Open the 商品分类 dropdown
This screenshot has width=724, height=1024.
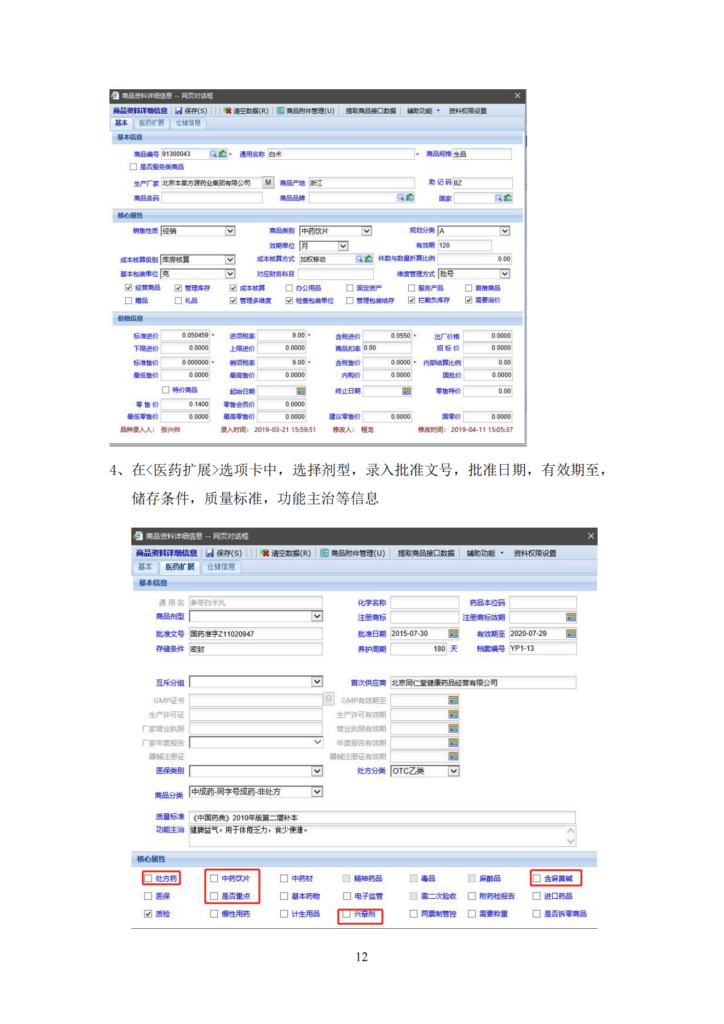point(317,792)
